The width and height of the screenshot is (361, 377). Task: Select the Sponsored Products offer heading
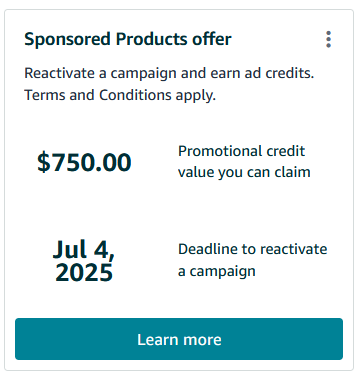point(128,39)
